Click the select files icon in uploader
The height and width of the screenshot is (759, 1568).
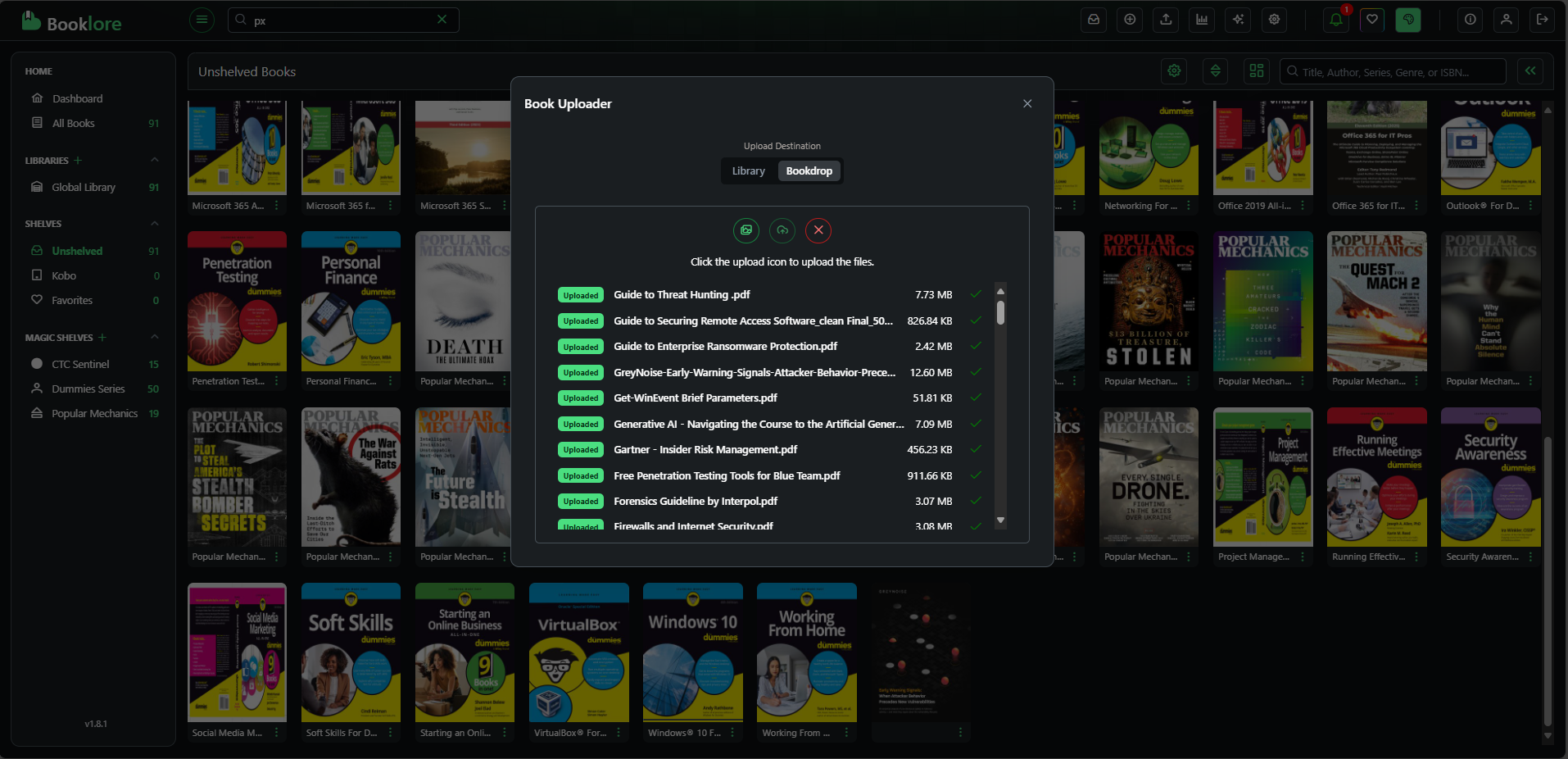[746, 230]
